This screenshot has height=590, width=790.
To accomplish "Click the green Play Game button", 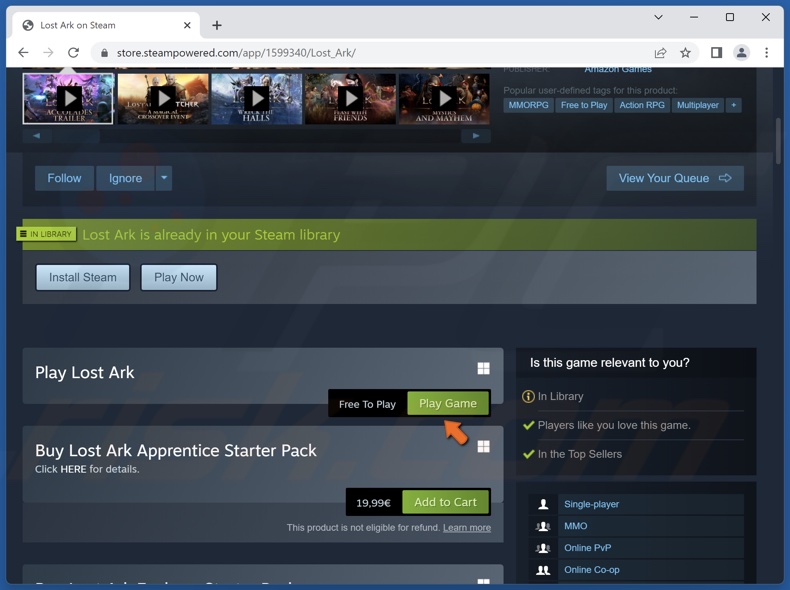I will tap(448, 404).
